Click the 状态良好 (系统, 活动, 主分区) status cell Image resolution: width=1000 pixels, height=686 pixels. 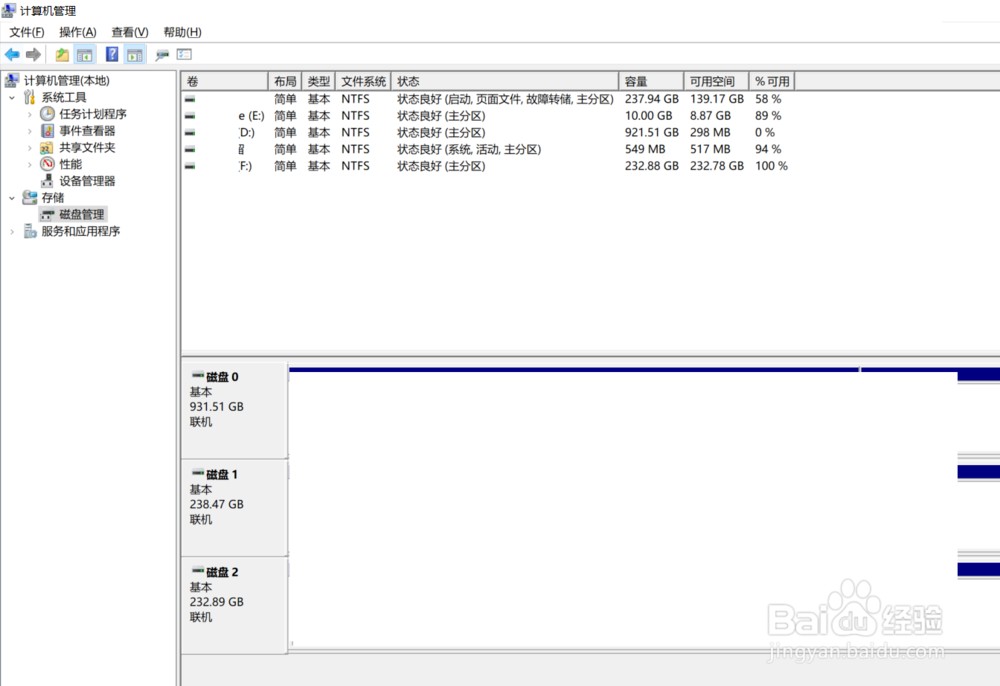coord(469,149)
